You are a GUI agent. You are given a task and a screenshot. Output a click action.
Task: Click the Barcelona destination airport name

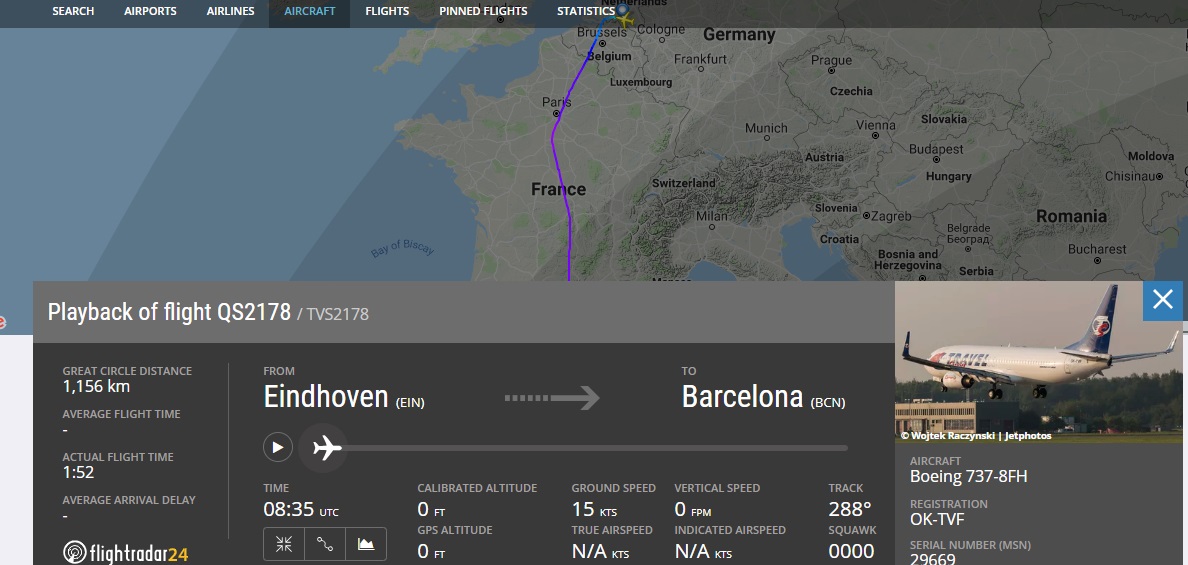(742, 397)
